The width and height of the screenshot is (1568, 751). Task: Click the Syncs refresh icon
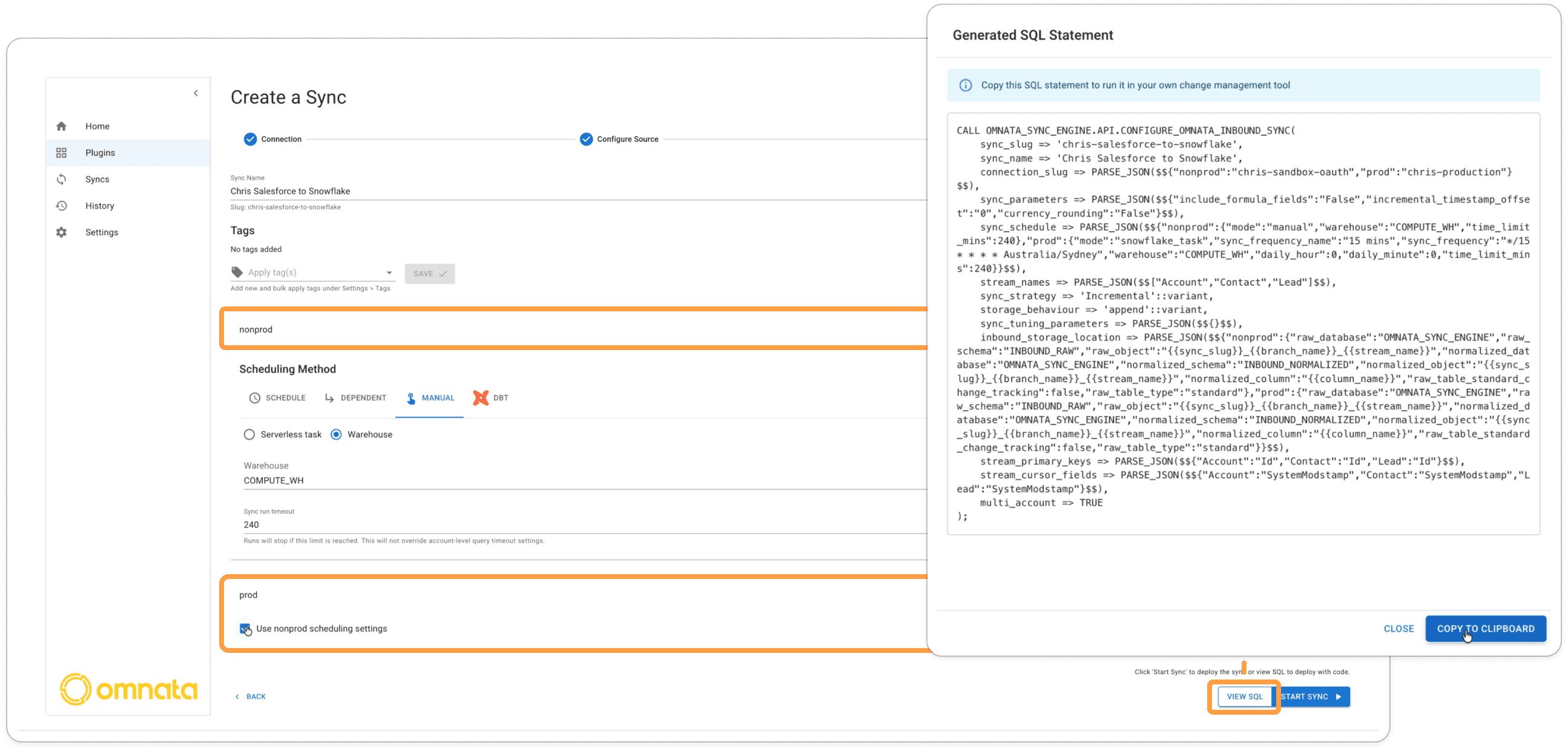click(x=62, y=179)
